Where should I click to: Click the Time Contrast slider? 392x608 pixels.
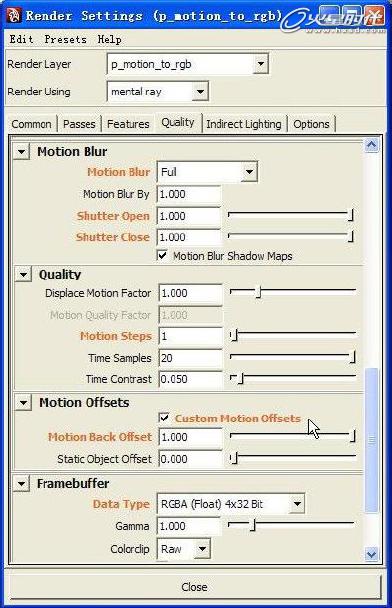pyautogui.click(x=293, y=378)
